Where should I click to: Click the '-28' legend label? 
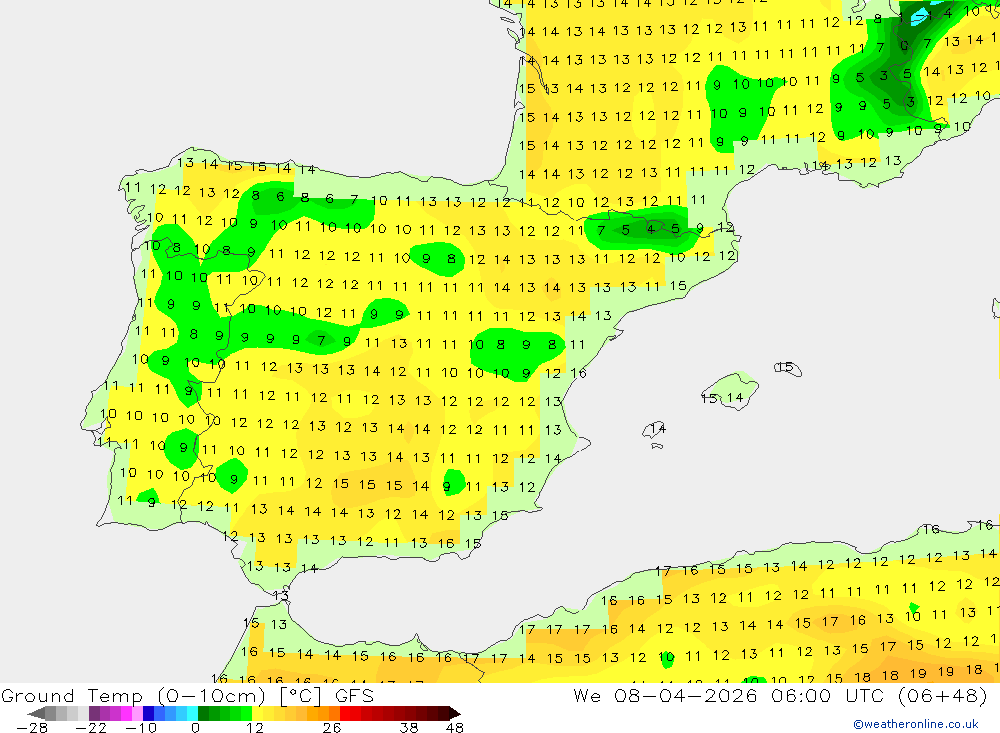pyautogui.click(x=32, y=727)
